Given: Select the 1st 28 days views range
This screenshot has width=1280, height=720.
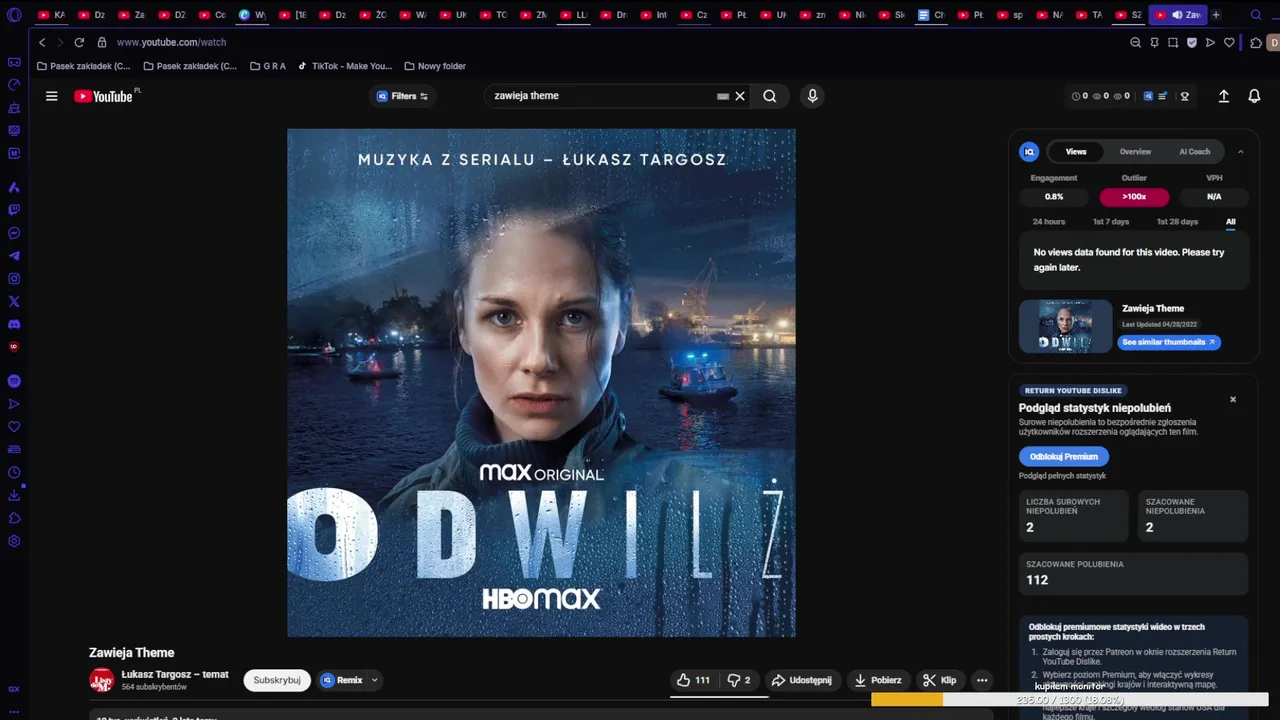Looking at the screenshot, I should coord(1177,222).
